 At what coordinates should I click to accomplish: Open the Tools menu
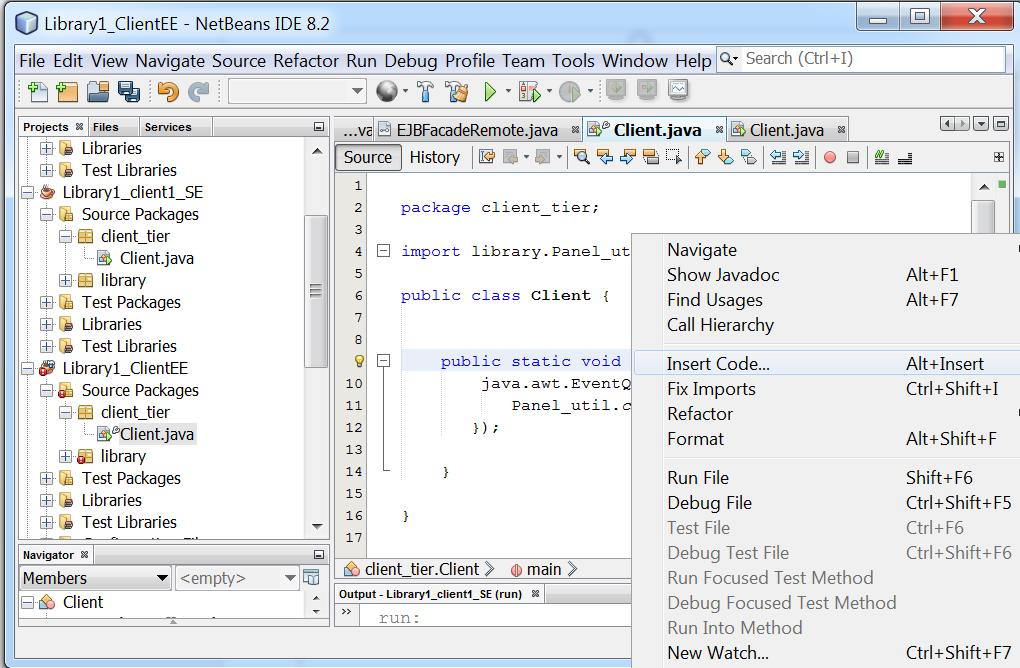tap(573, 60)
